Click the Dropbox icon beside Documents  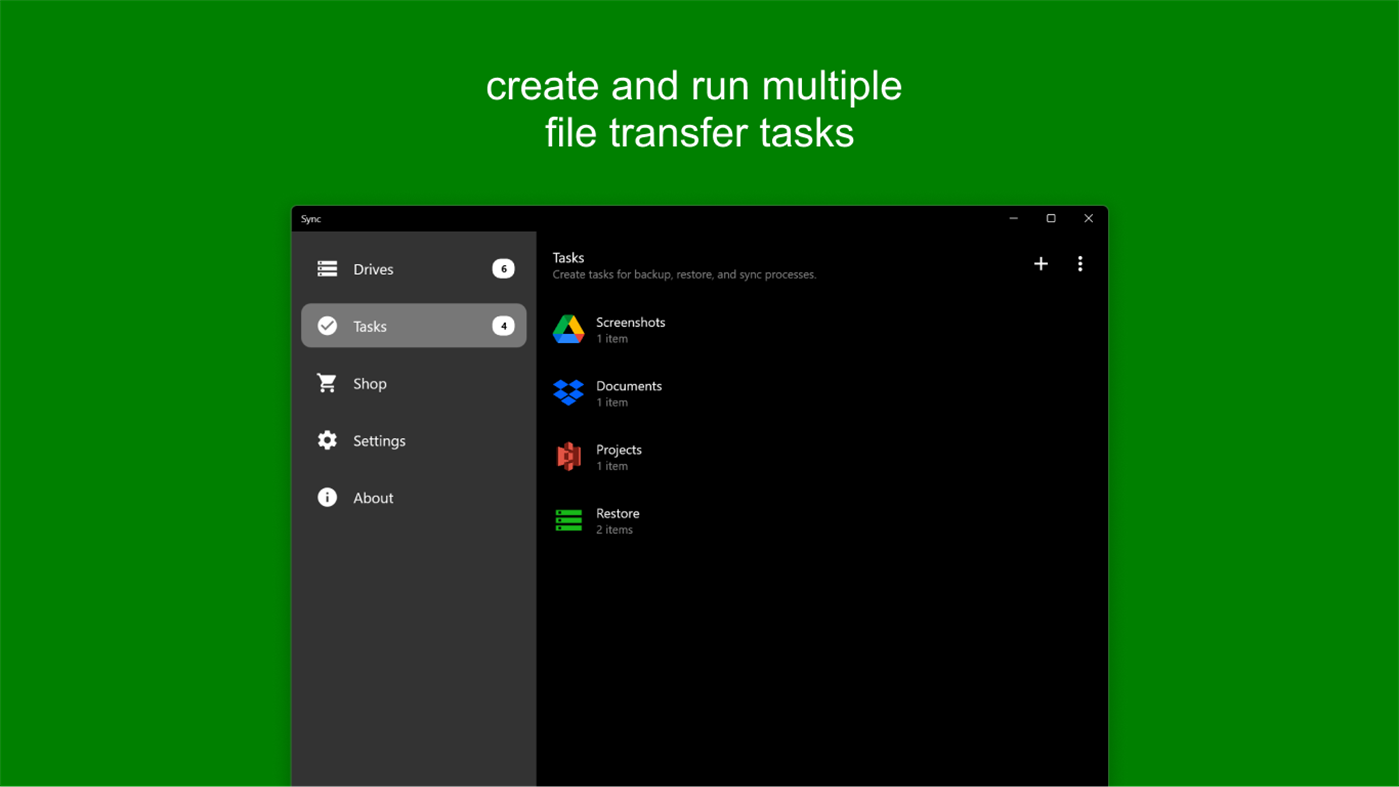(x=568, y=393)
